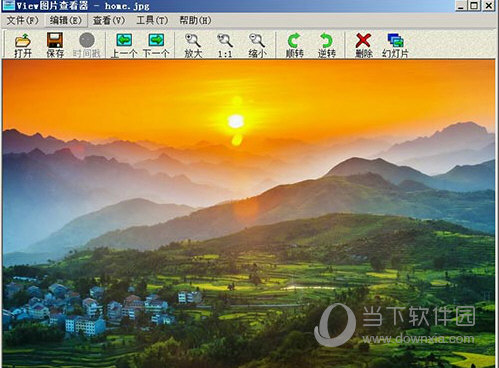Zoom out using 缩小 magnifier
The height and width of the screenshot is (368, 499).
pyautogui.click(x=257, y=45)
